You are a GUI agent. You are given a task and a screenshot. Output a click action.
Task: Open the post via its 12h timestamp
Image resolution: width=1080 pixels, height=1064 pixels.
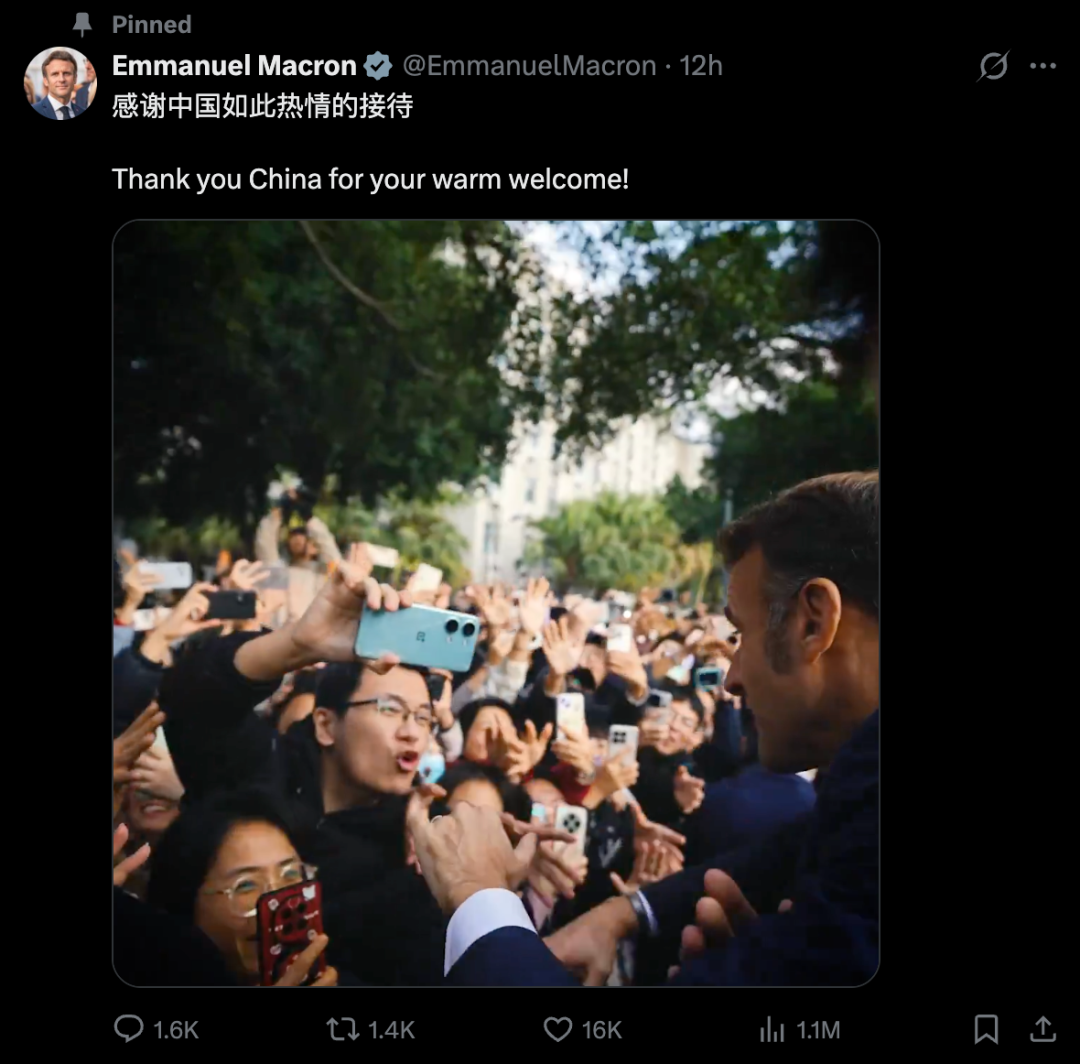pyautogui.click(x=701, y=66)
